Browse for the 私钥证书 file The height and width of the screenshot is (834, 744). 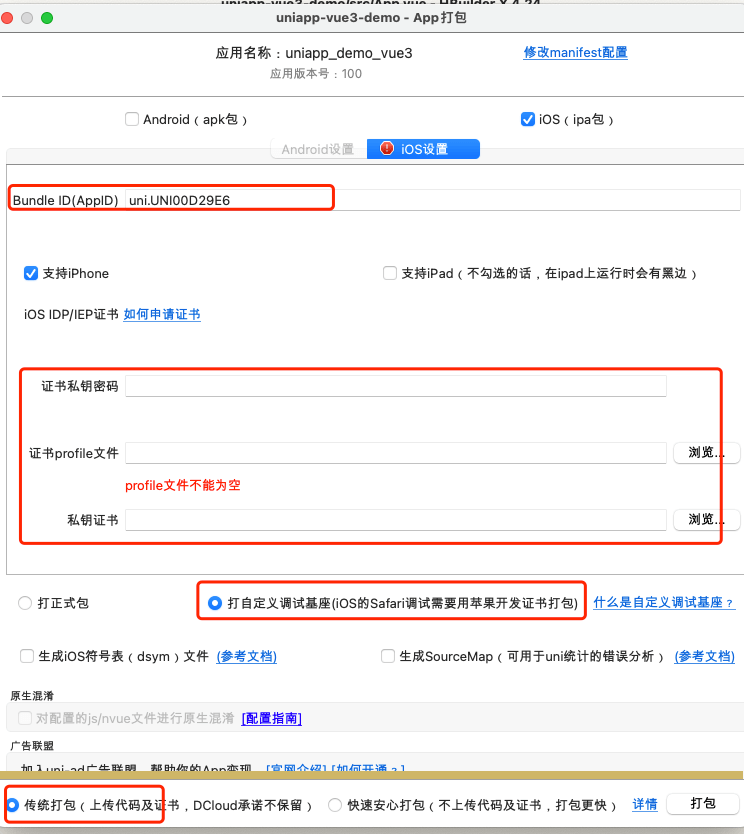click(706, 520)
